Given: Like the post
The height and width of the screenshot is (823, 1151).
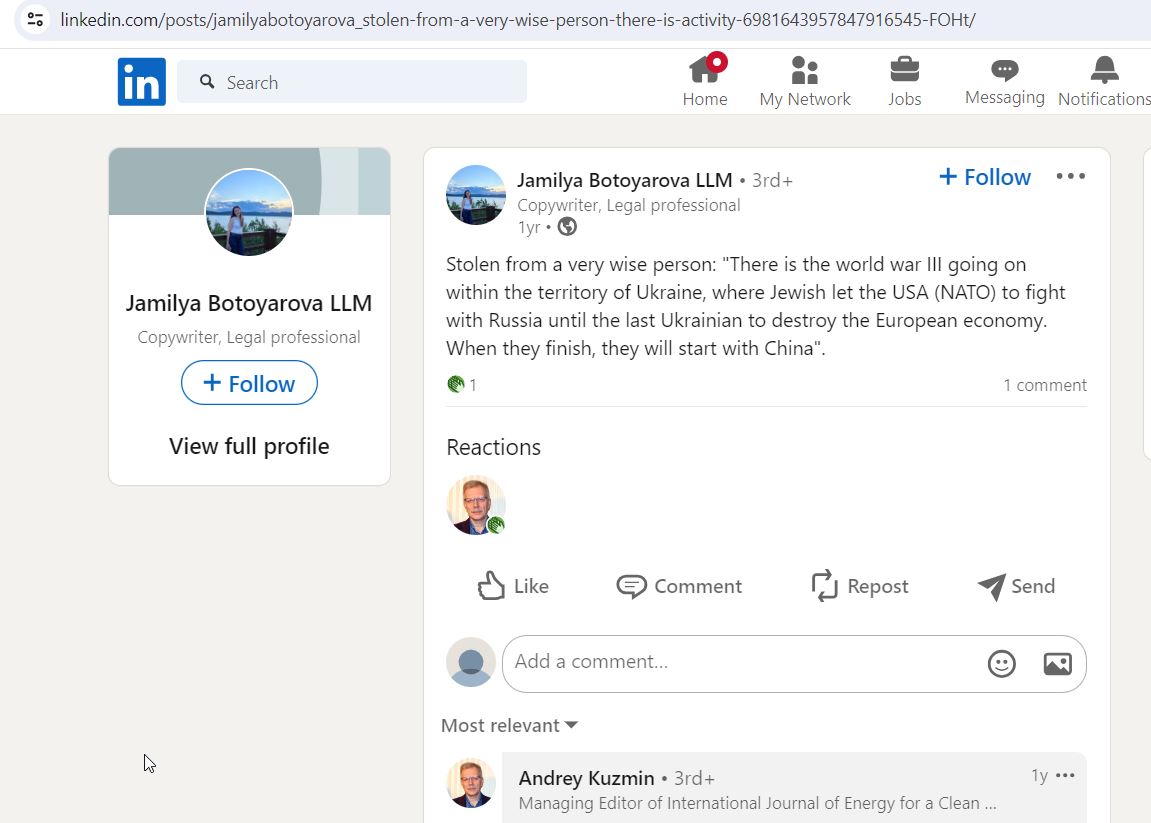Looking at the screenshot, I should [512, 586].
